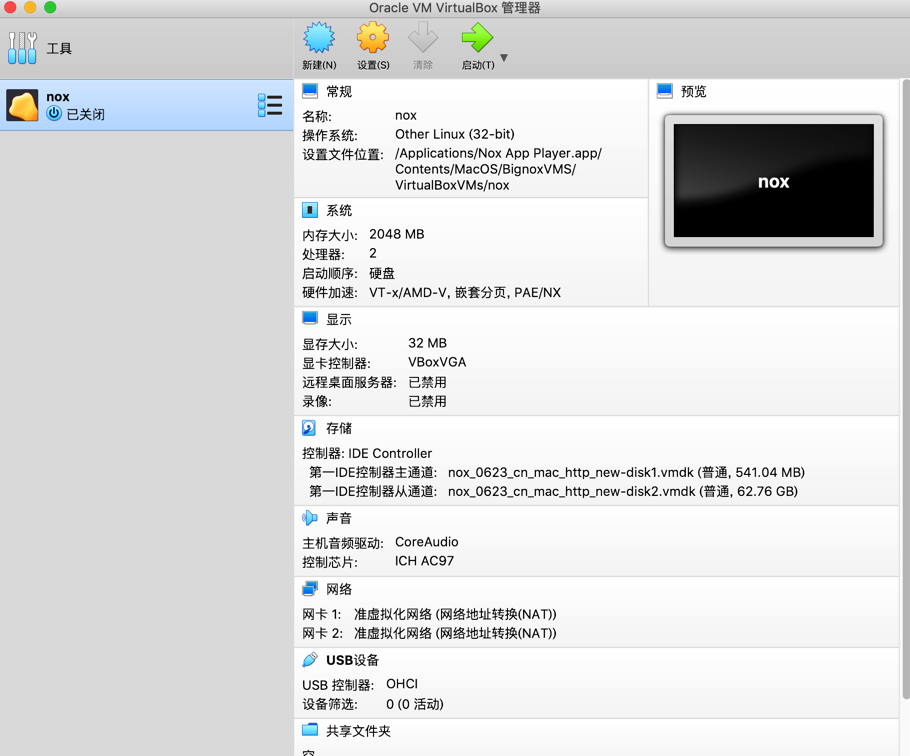This screenshot has height=756, width=910.
Task: Click the 2048 MB memory value
Action: point(396,234)
